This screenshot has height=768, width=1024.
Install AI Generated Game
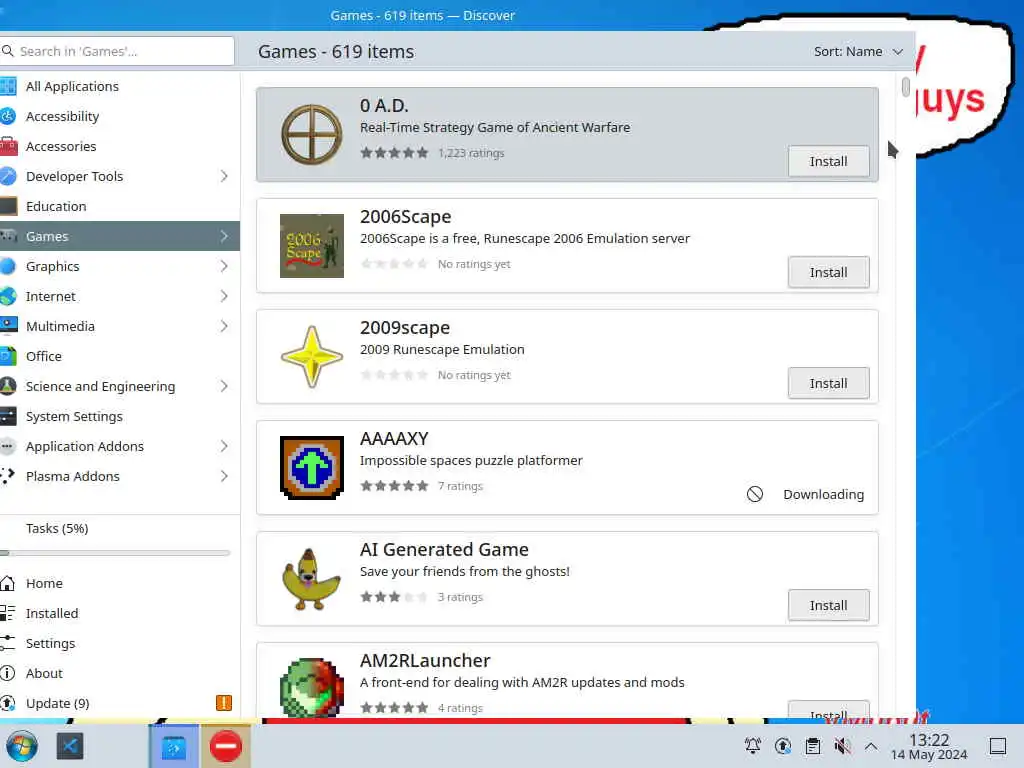click(828, 605)
